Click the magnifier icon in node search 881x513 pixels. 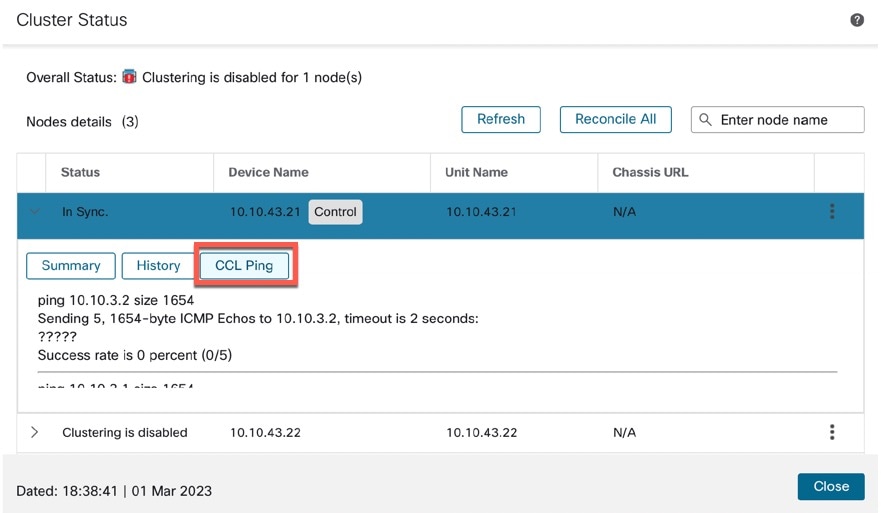click(x=705, y=120)
